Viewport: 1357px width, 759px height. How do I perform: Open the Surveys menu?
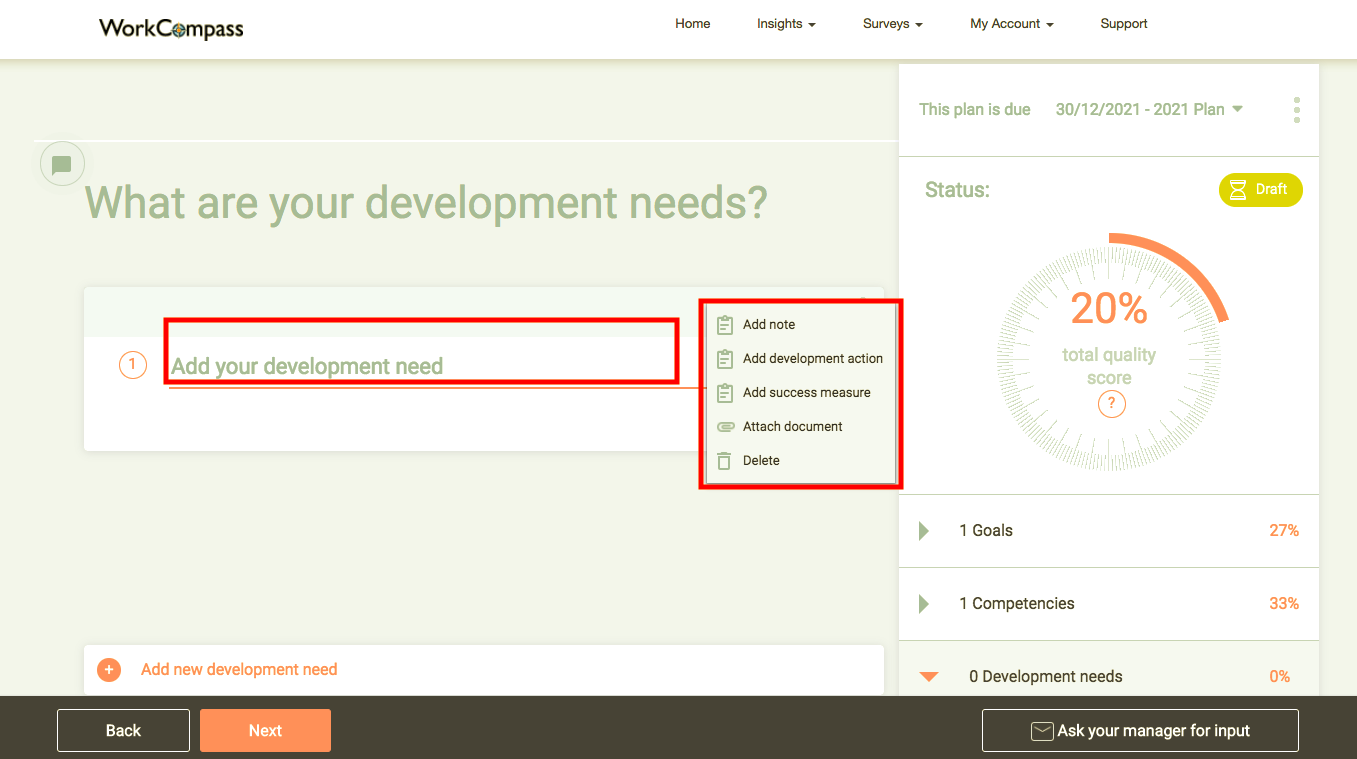[891, 23]
